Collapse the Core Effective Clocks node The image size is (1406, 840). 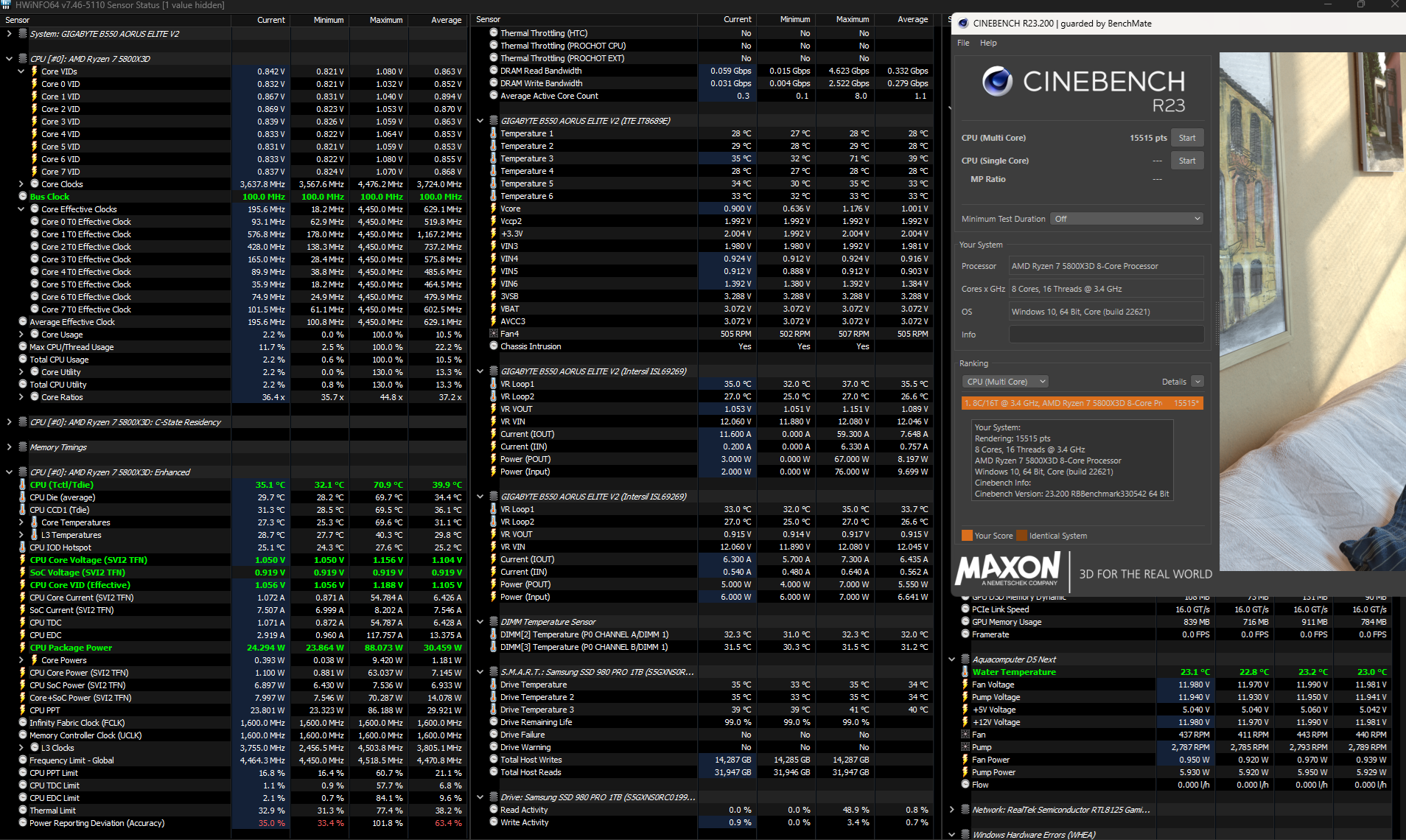click(21, 209)
